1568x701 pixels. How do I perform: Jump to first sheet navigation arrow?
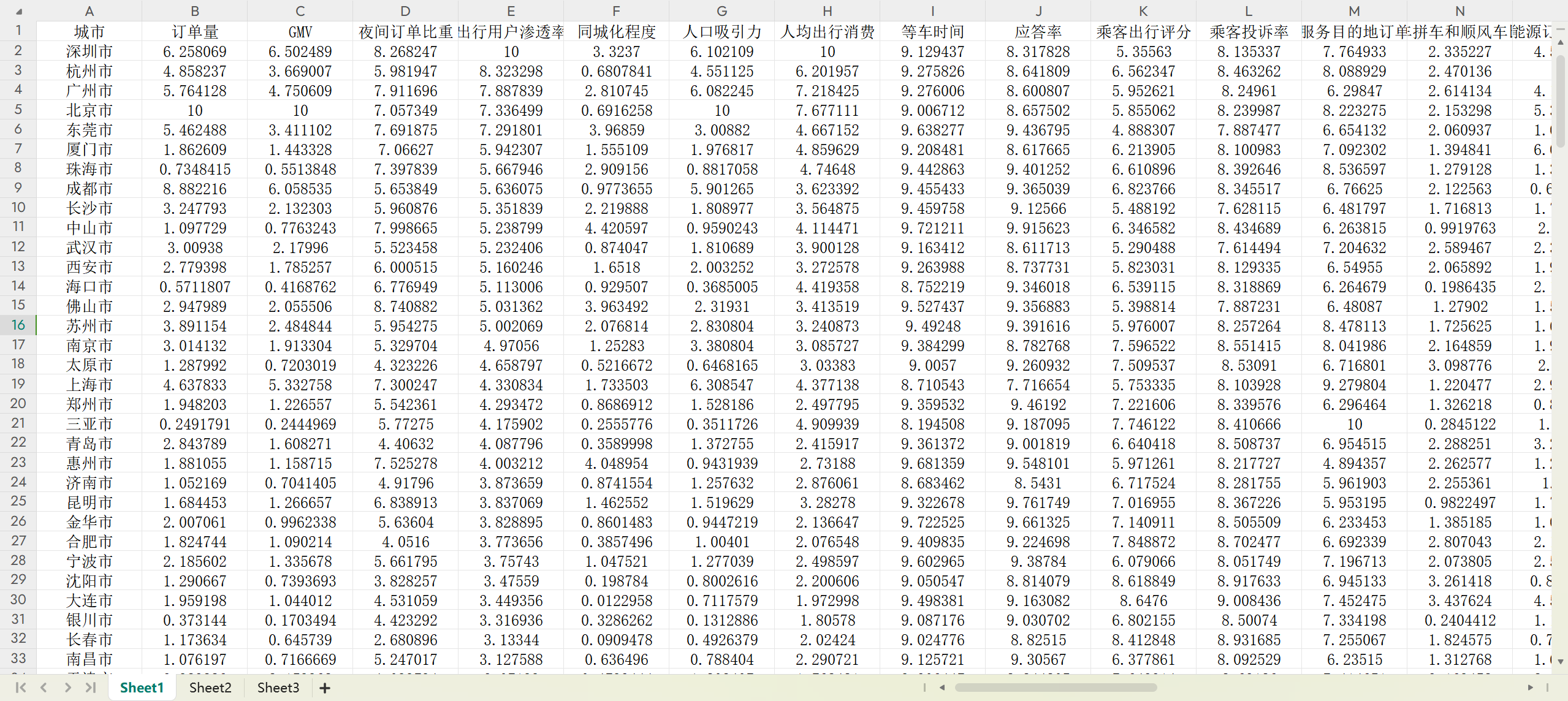(20, 688)
